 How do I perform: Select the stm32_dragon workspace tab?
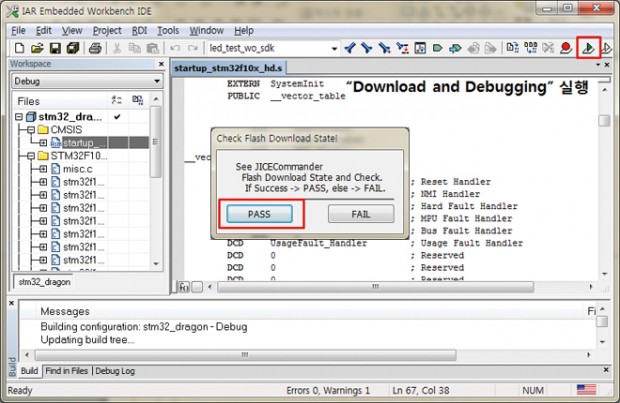44,282
